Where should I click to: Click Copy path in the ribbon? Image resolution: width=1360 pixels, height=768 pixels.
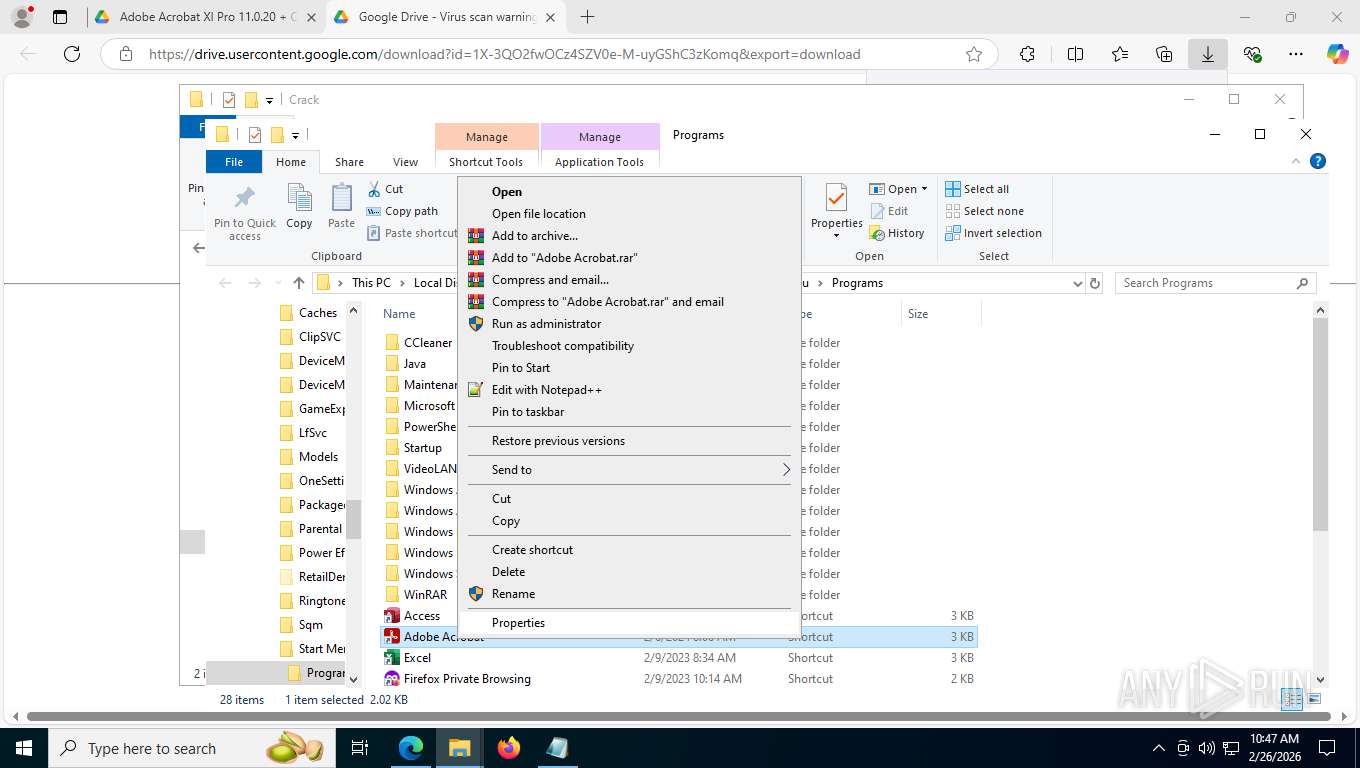402,211
